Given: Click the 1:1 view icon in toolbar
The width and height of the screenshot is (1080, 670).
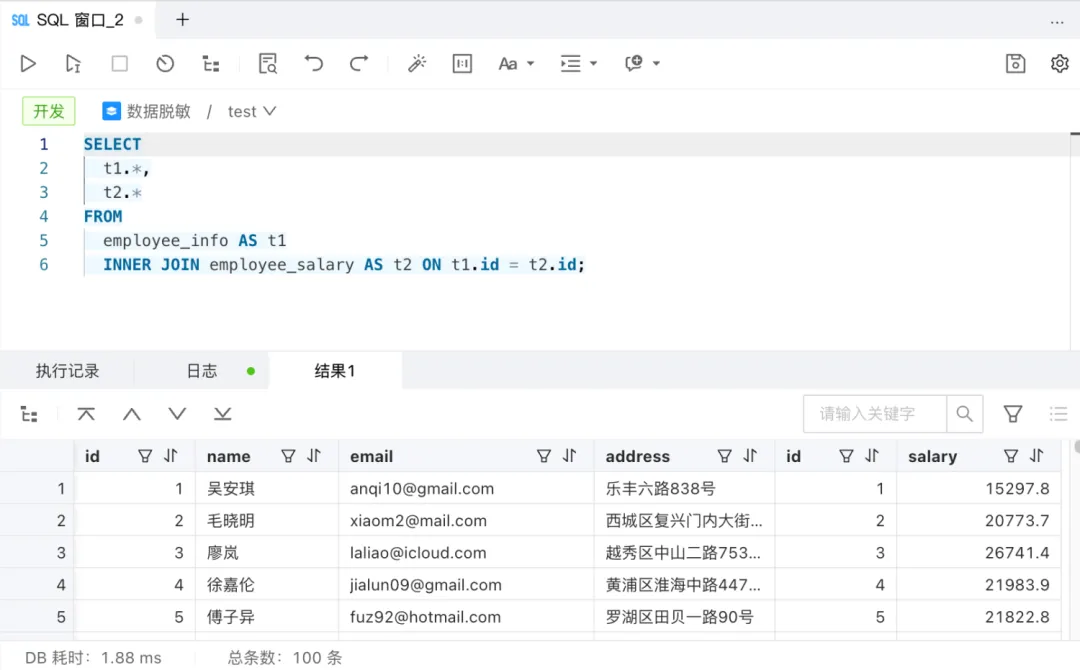Looking at the screenshot, I should [462, 63].
